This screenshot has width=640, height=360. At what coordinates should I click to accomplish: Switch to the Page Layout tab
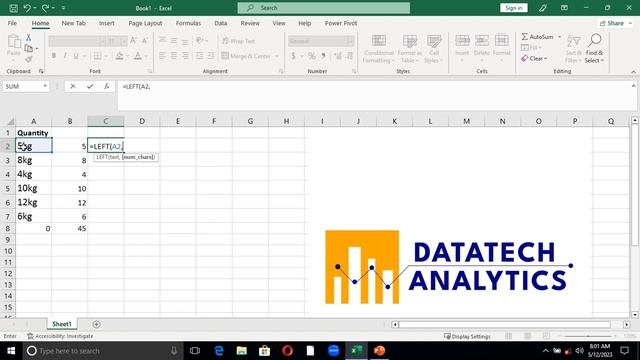(x=145, y=23)
